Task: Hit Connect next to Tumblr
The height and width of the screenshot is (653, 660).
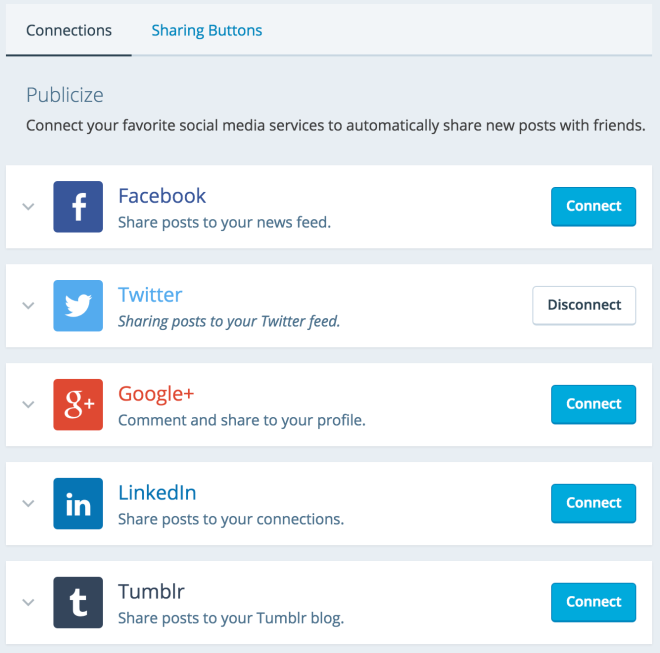Action: (593, 602)
